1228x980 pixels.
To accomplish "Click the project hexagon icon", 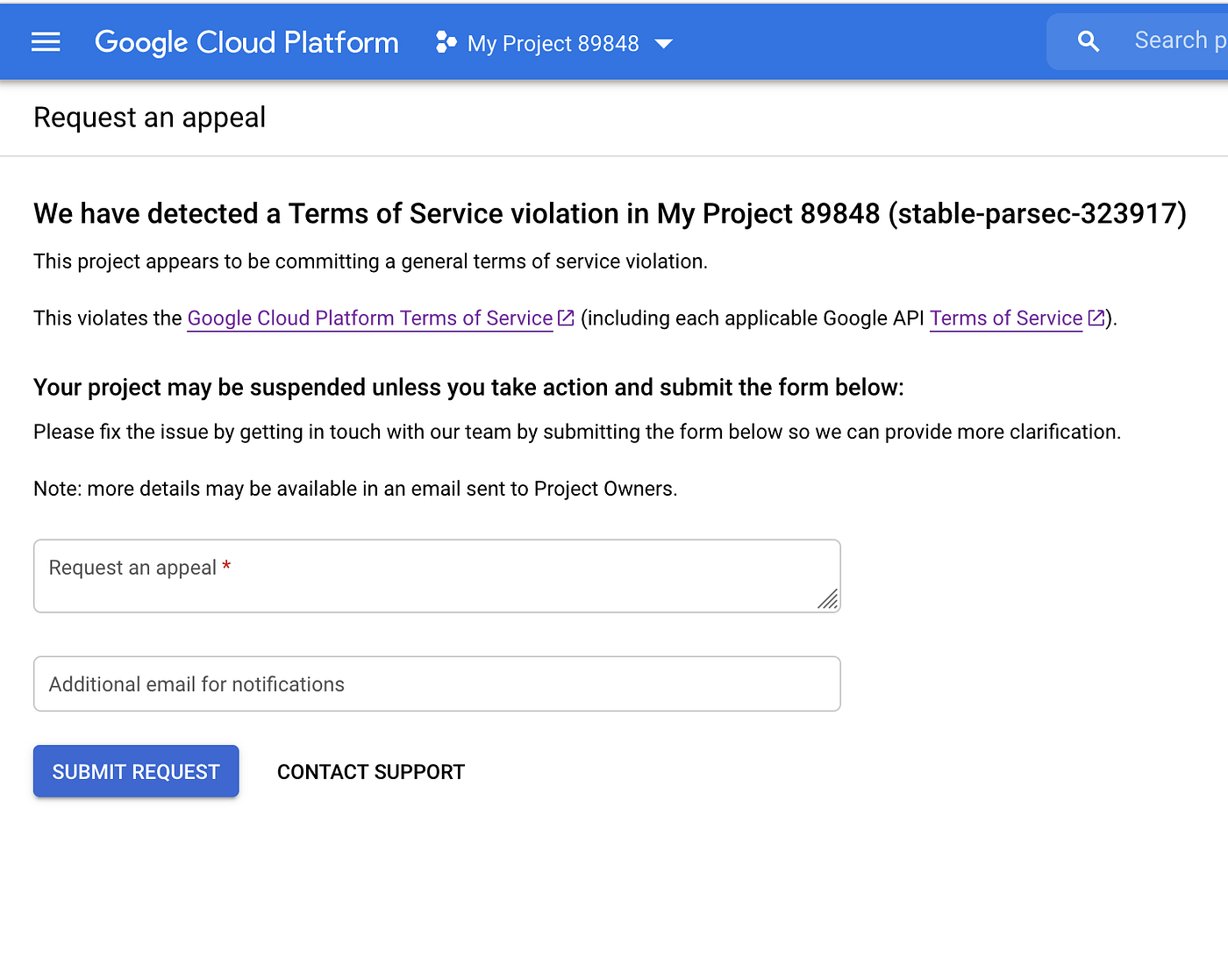I will click(446, 42).
